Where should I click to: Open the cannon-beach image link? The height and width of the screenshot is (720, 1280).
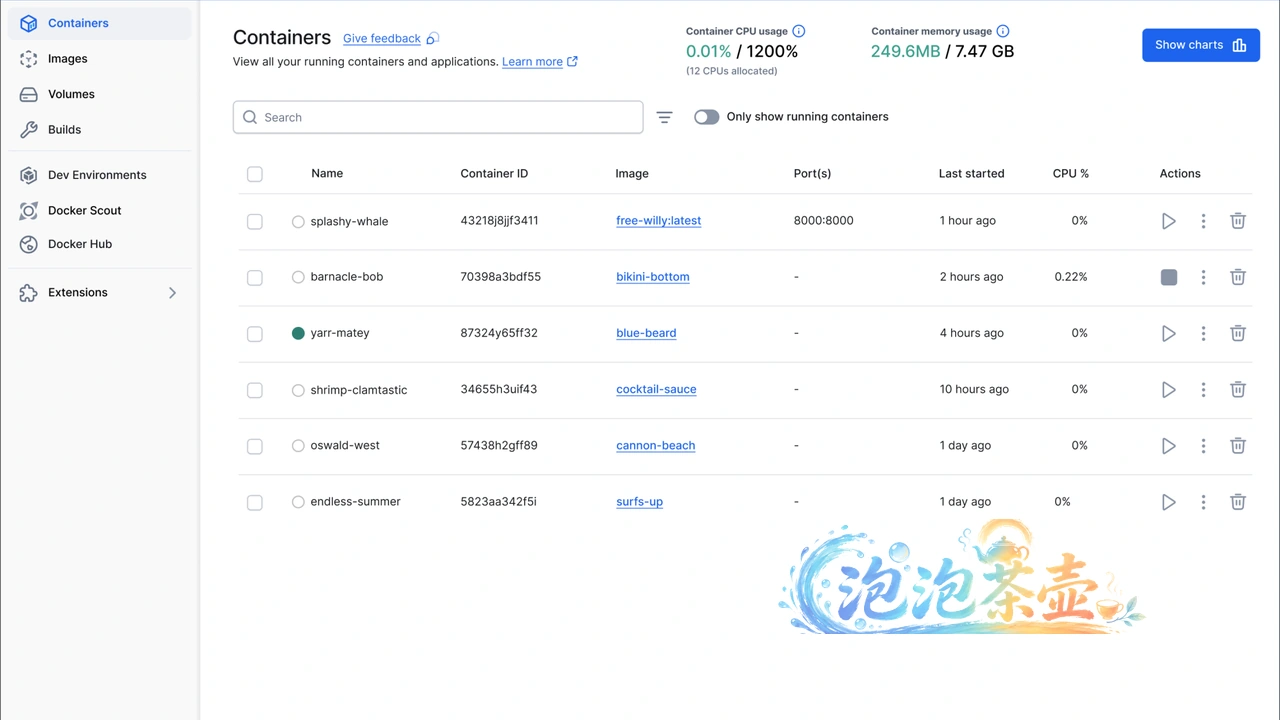point(655,446)
